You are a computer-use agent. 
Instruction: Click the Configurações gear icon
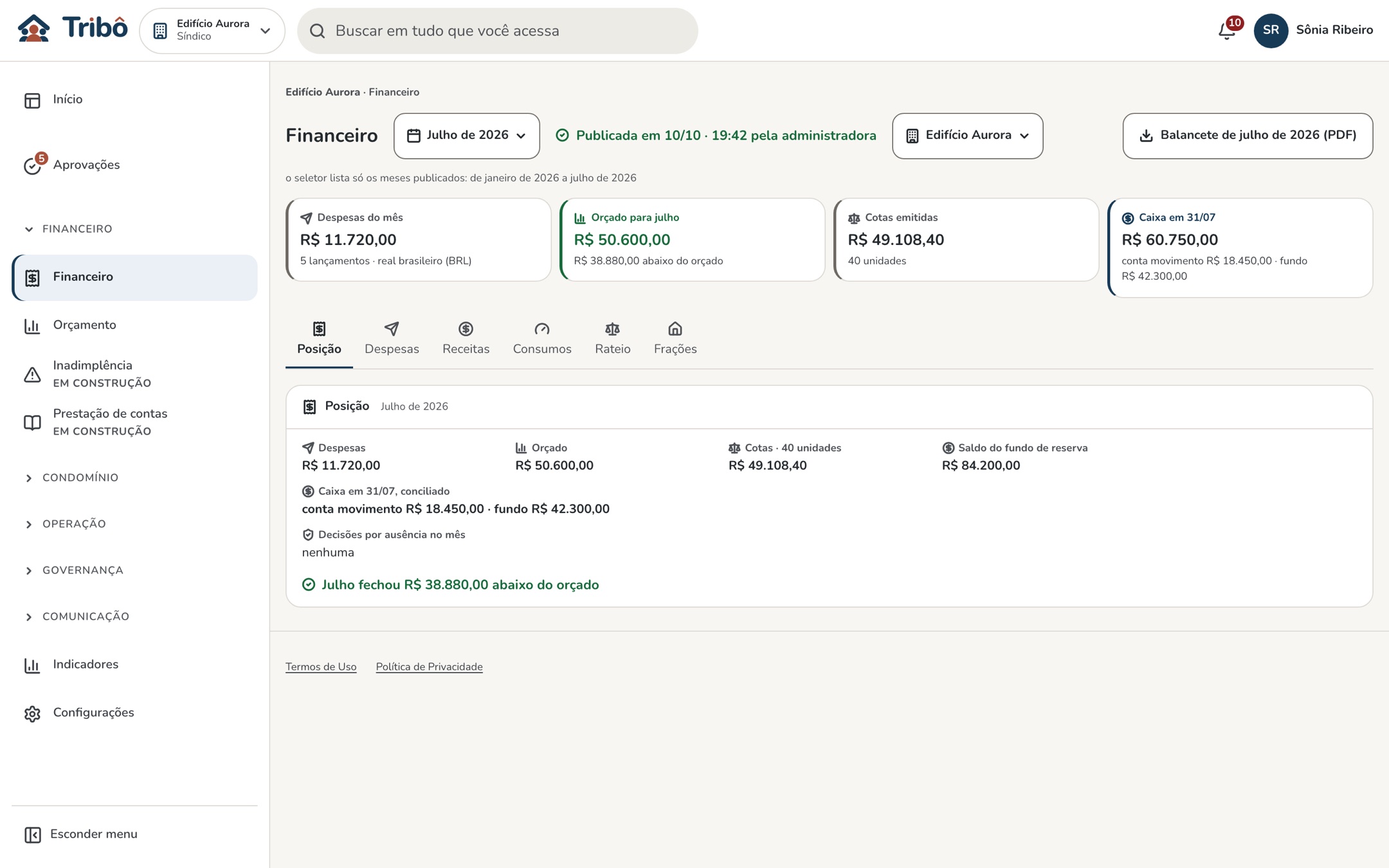click(32, 713)
